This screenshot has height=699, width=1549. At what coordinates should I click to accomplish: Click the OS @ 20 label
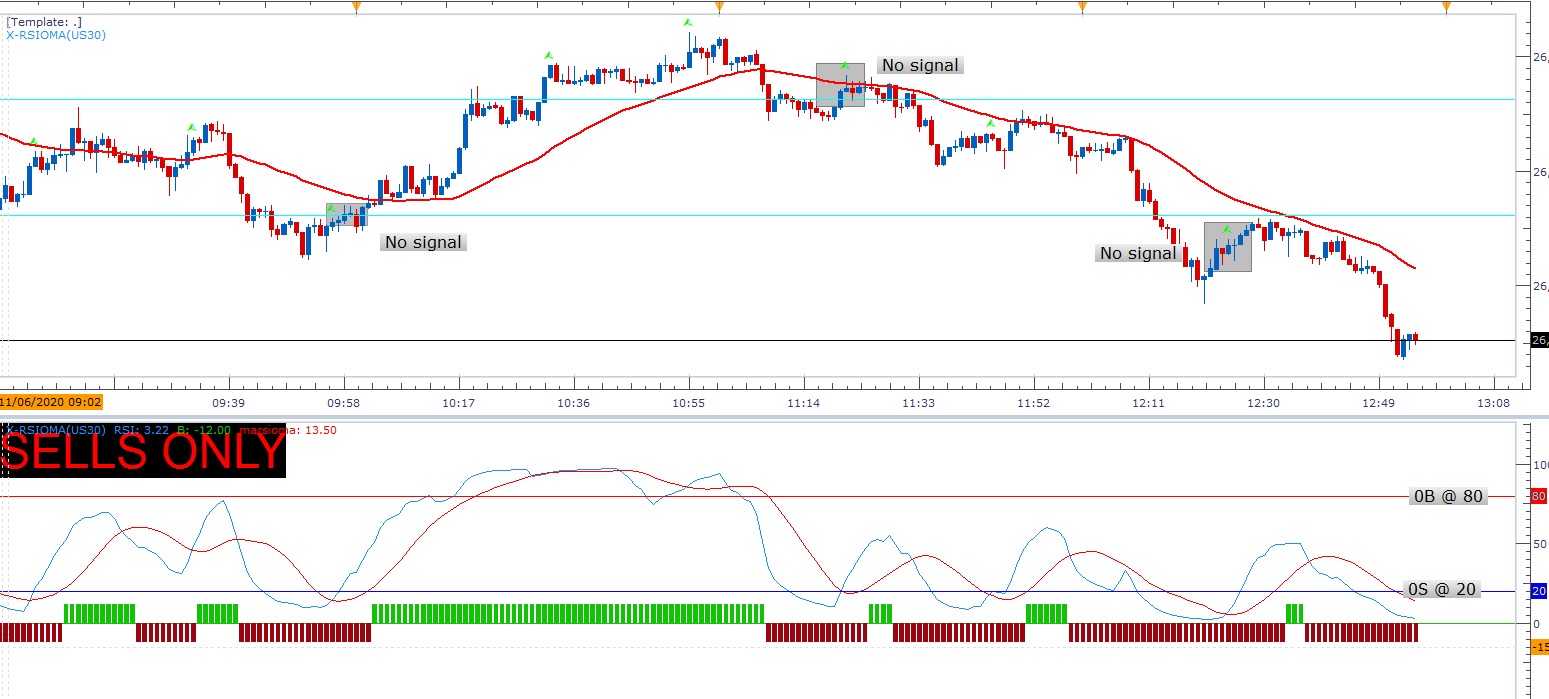tap(1442, 590)
